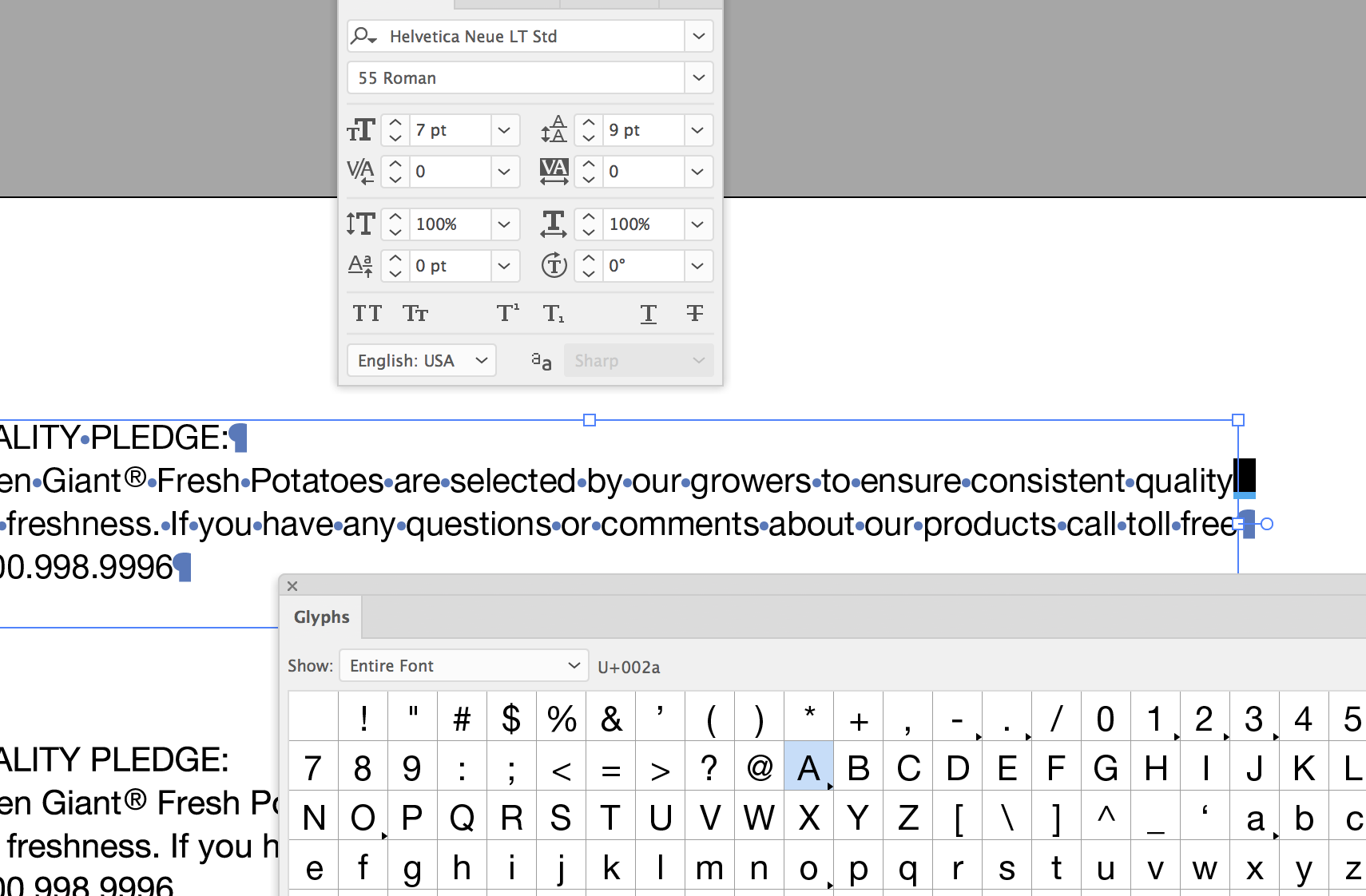Select the equals sign glyph

coord(611,767)
